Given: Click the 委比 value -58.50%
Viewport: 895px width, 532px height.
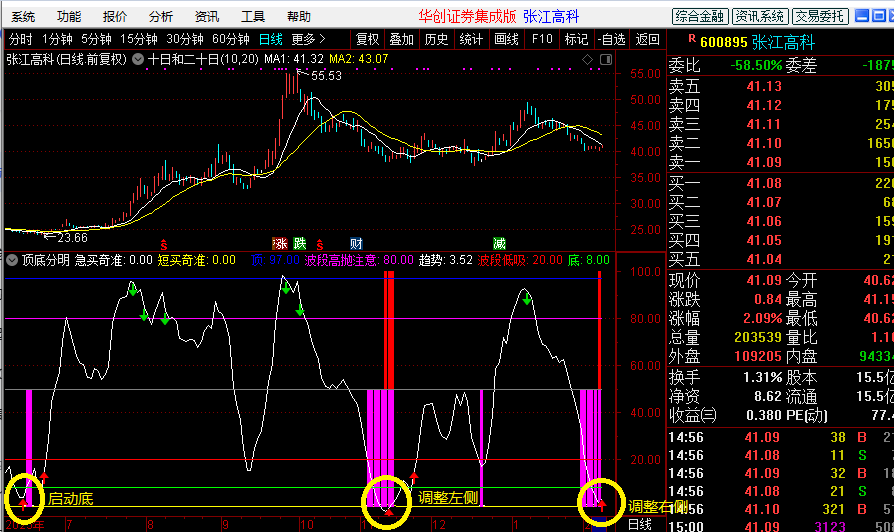Looking at the screenshot, I should tap(756, 65).
